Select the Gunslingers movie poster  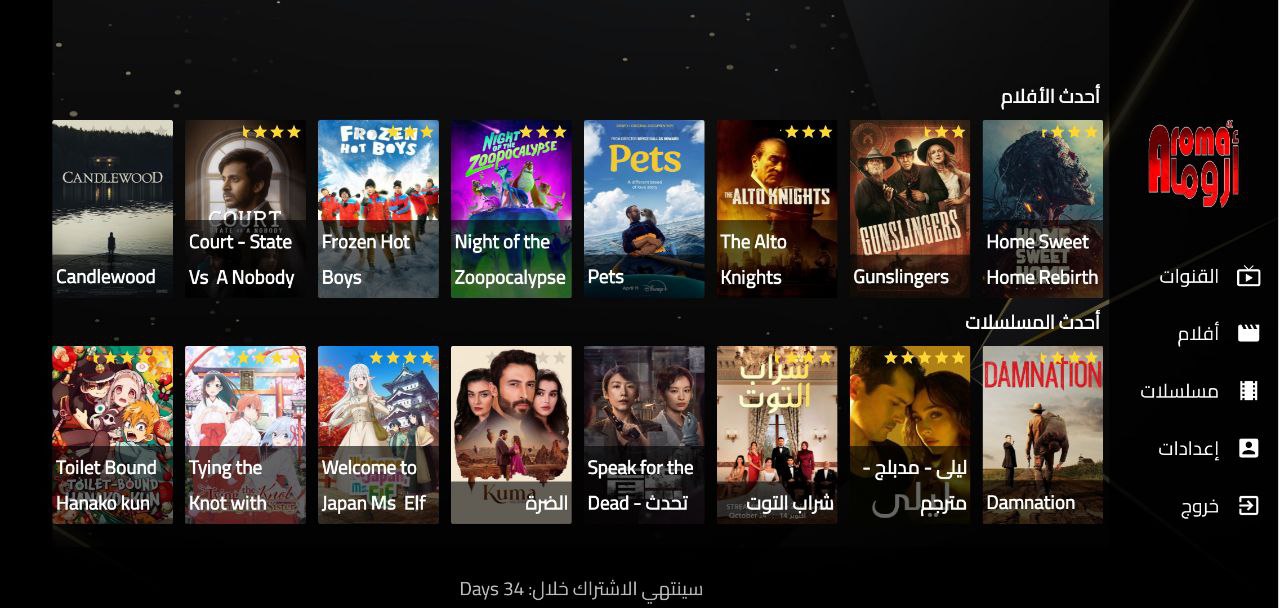click(x=910, y=209)
